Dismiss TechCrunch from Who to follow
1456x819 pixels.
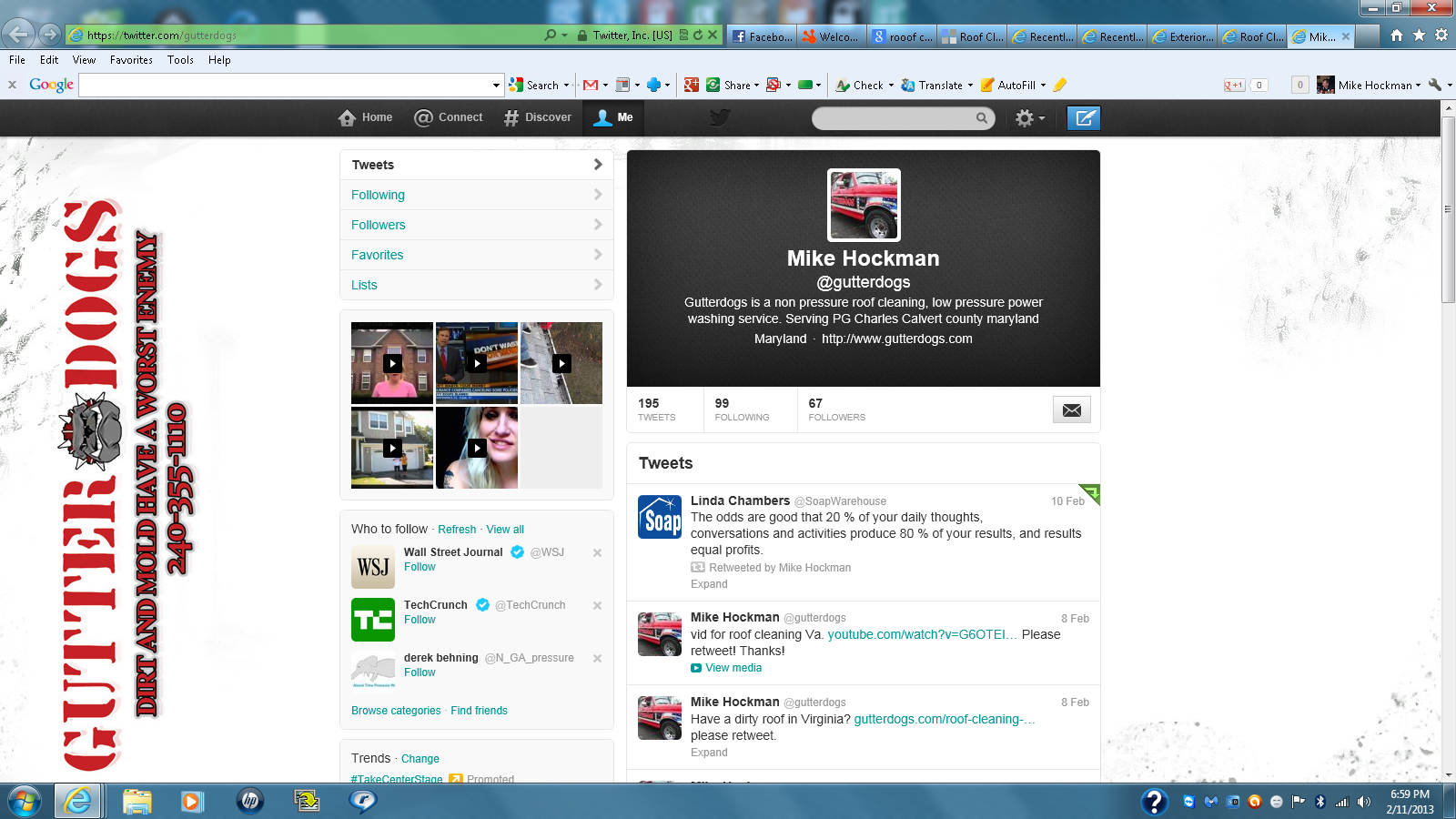(x=597, y=605)
